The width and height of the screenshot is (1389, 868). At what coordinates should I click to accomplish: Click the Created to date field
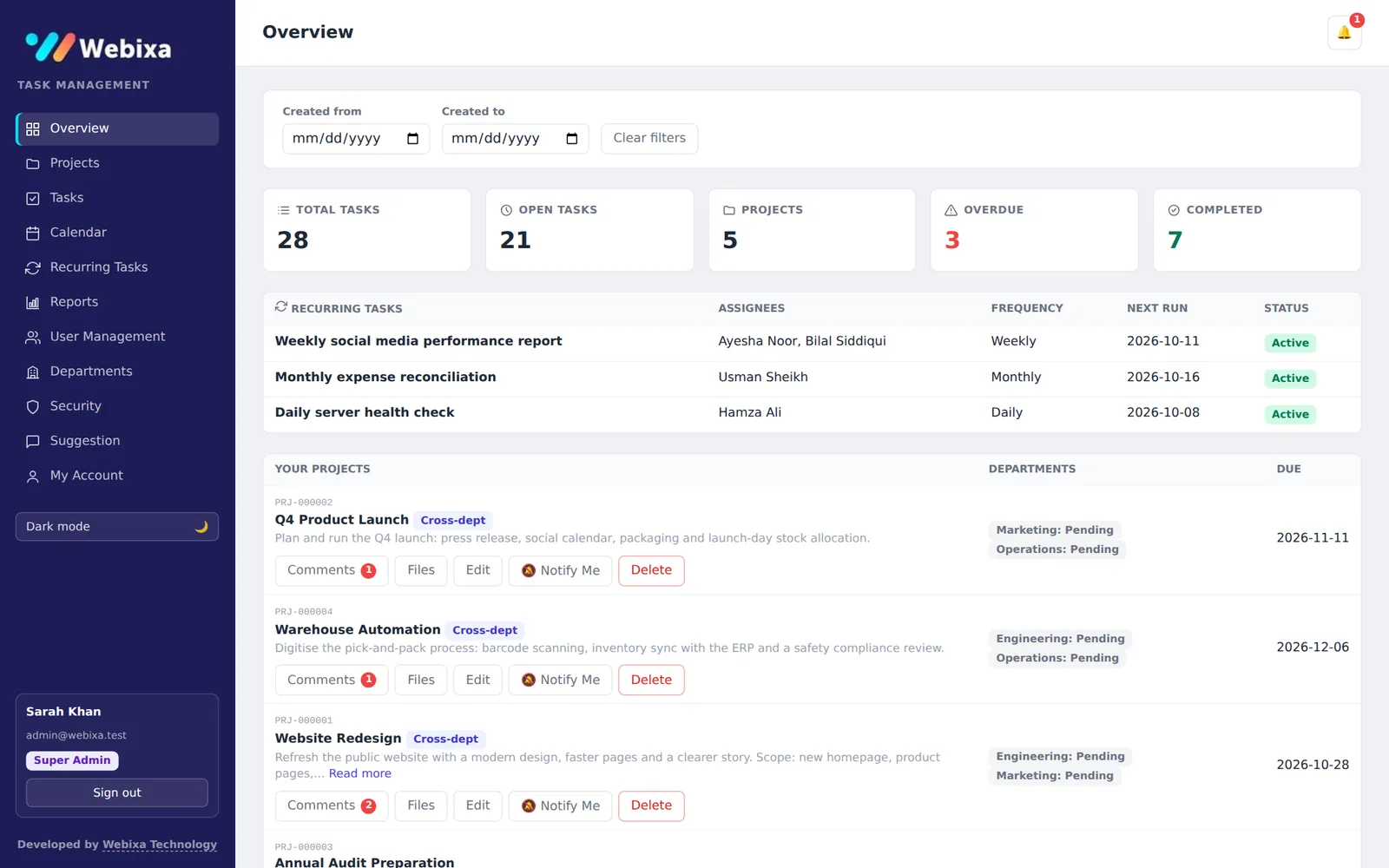(515, 139)
